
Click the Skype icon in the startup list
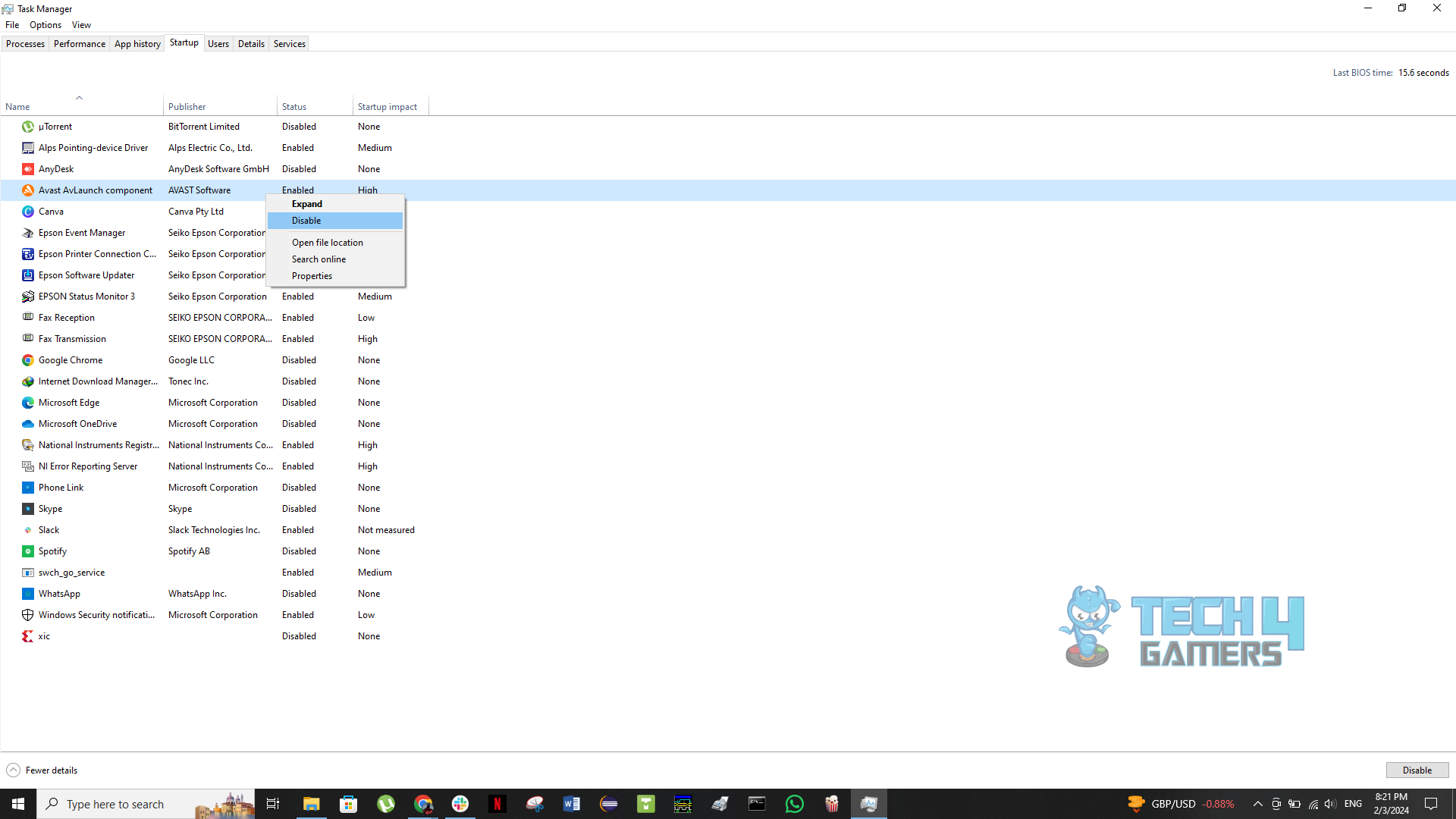[x=27, y=508]
